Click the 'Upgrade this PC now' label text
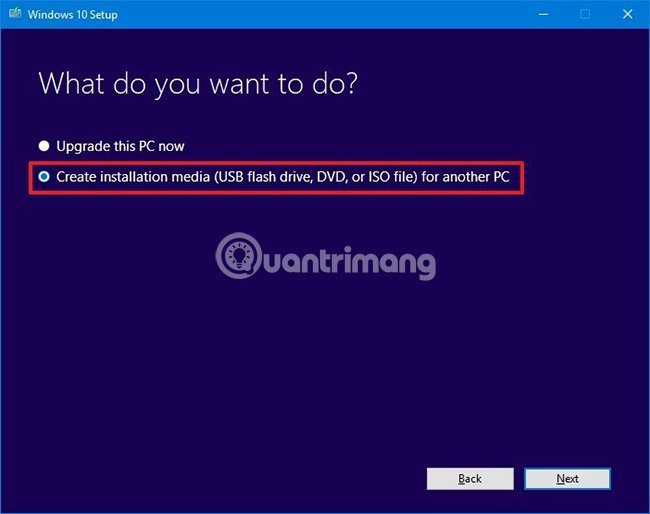The image size is (650, 514). pyautogui.click(x=120, y=146)
